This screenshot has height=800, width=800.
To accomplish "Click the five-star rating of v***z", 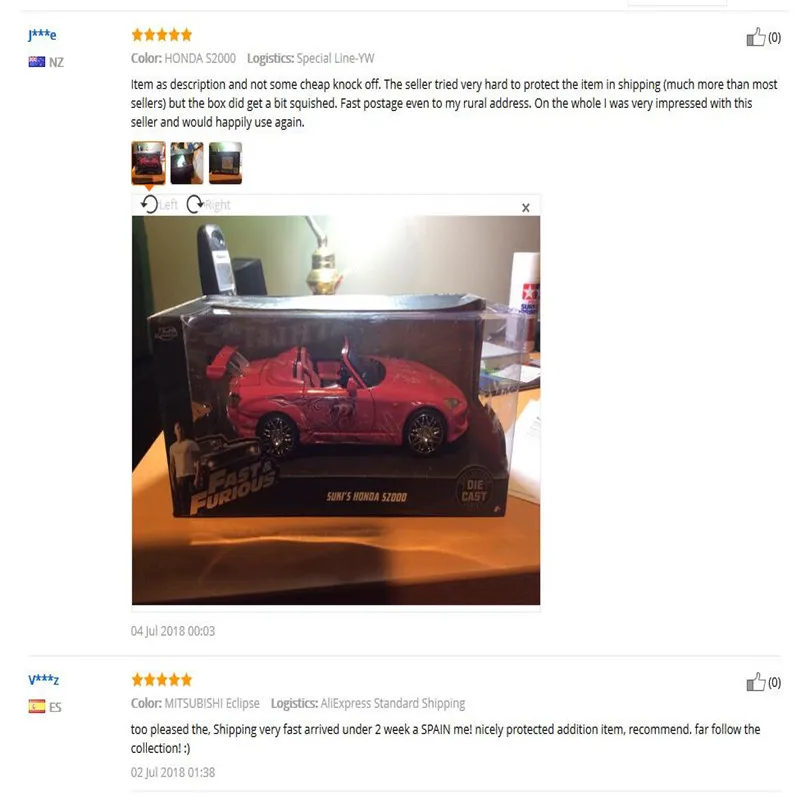I will 162,680.
